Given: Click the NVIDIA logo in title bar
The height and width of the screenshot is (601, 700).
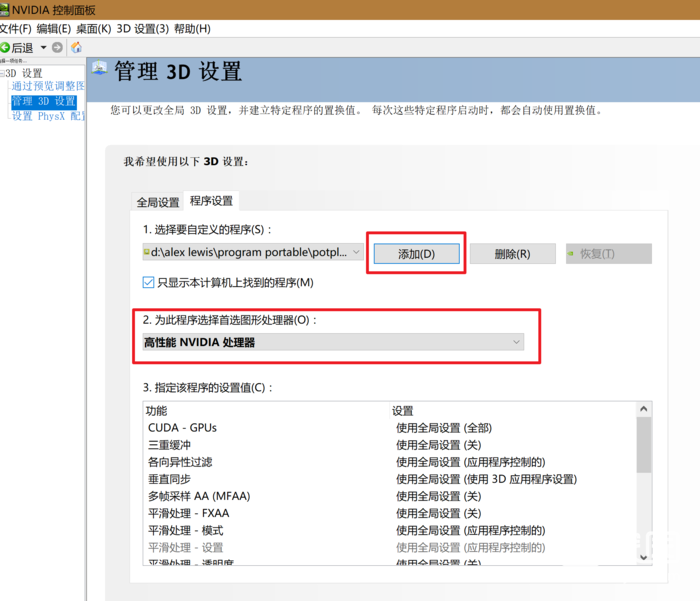Looking at the screenshot, I should 4,9.
